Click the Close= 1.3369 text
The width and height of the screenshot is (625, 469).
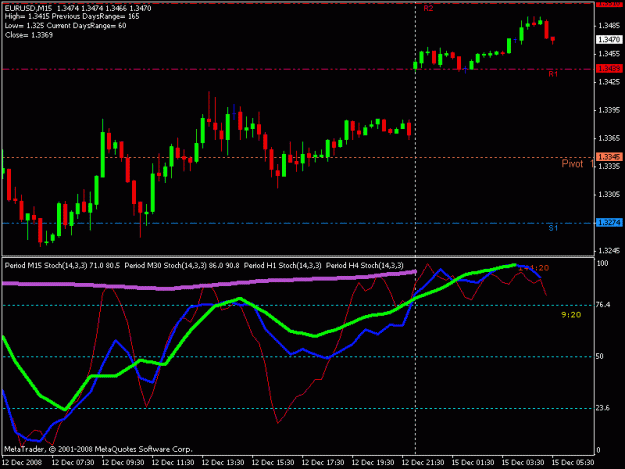[x=29, y=35]
